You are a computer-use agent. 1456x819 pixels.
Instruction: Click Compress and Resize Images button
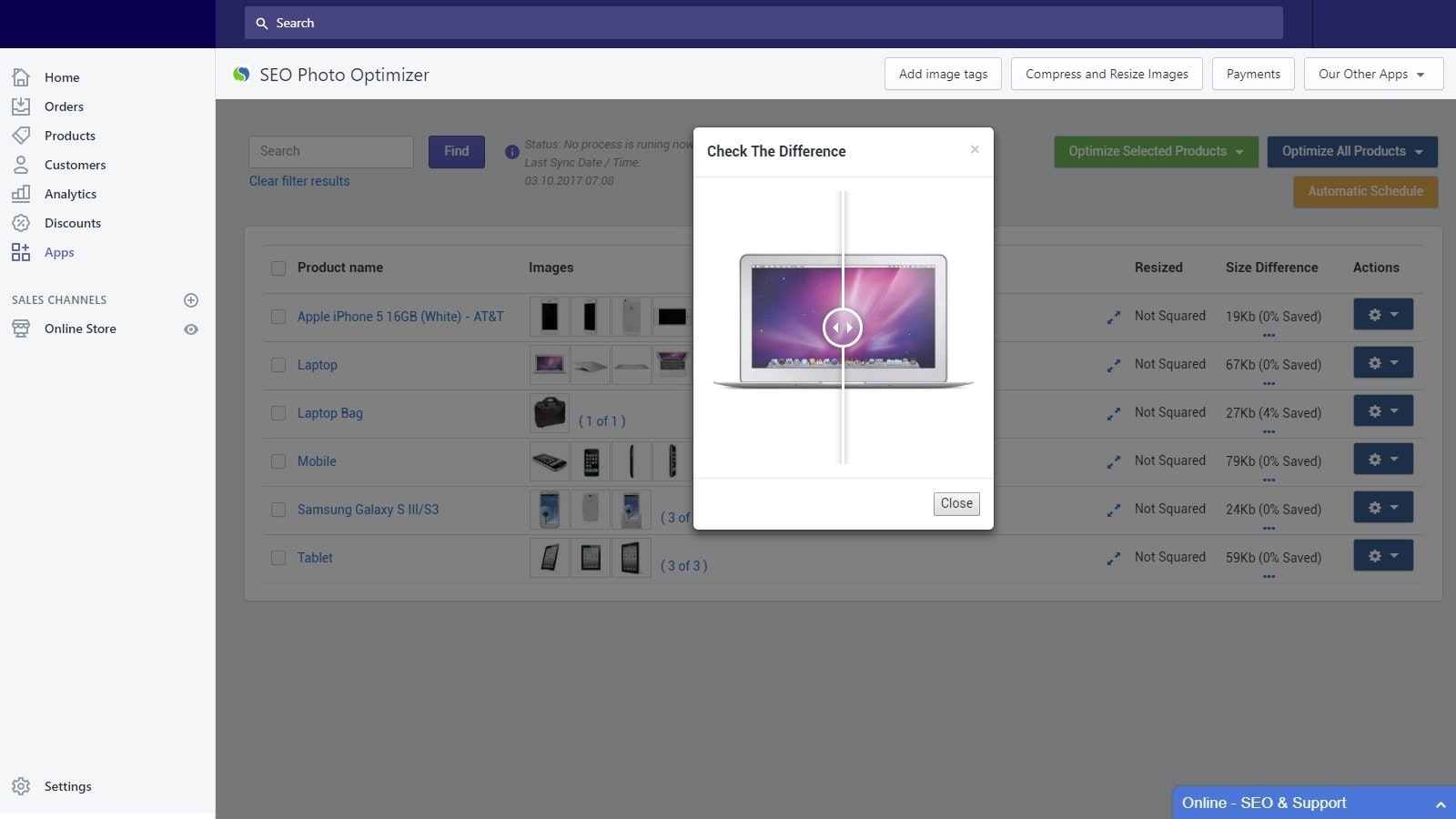(x=1107, y=75)
